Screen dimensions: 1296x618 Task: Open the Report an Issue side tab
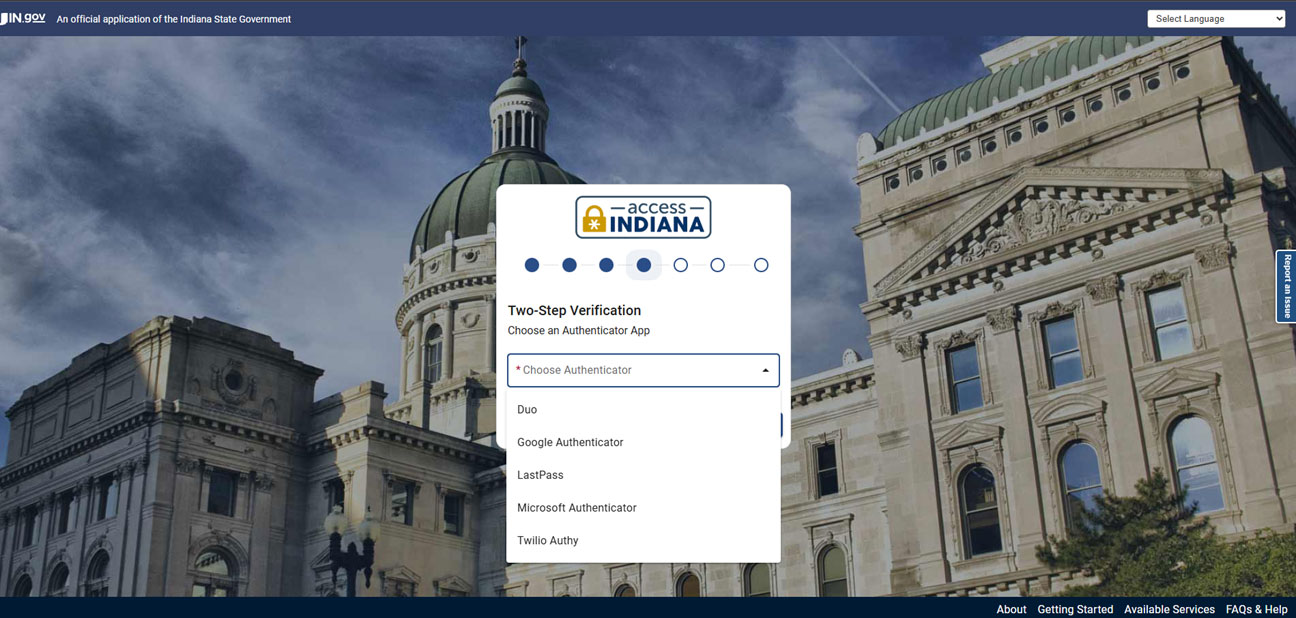(x=1286, y=286)
